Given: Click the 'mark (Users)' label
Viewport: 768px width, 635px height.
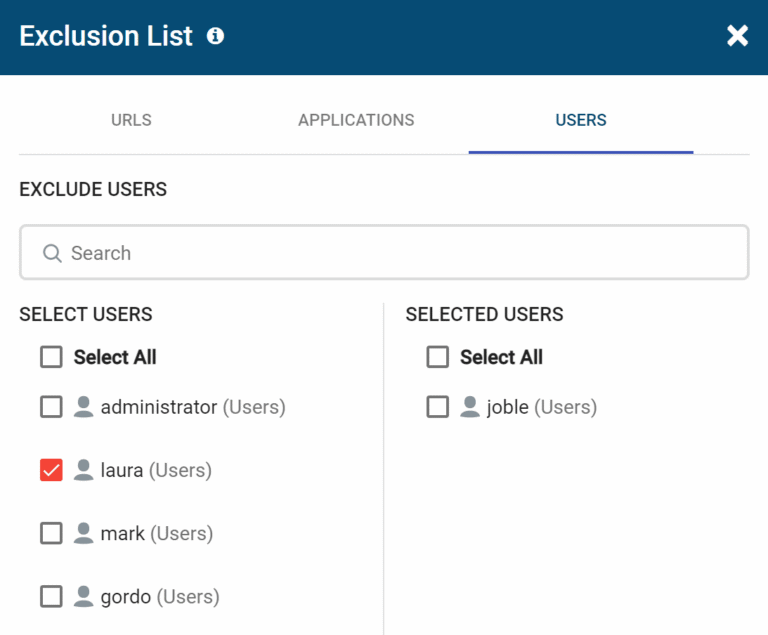Looking at the screenshot, I should click(157, 534).
